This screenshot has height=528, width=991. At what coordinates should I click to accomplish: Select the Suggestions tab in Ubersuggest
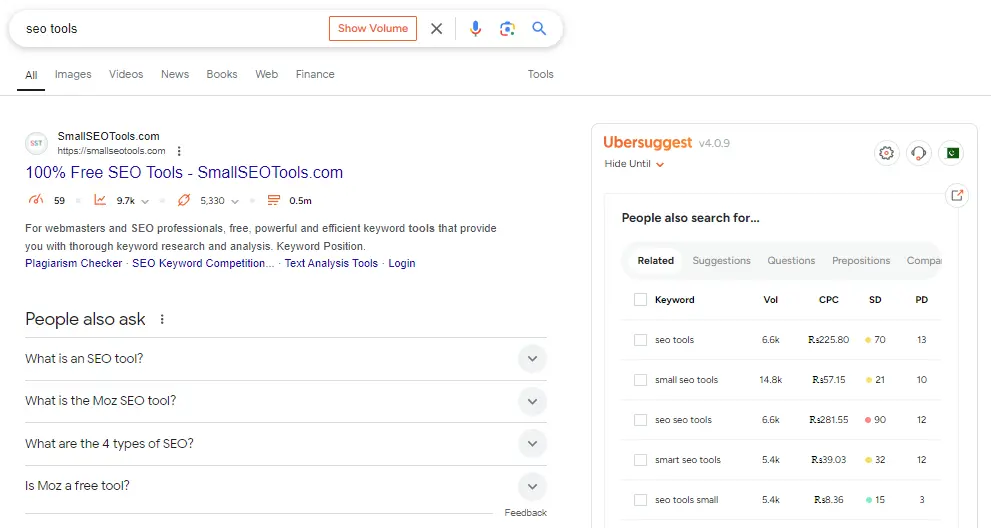pos(721,261)
